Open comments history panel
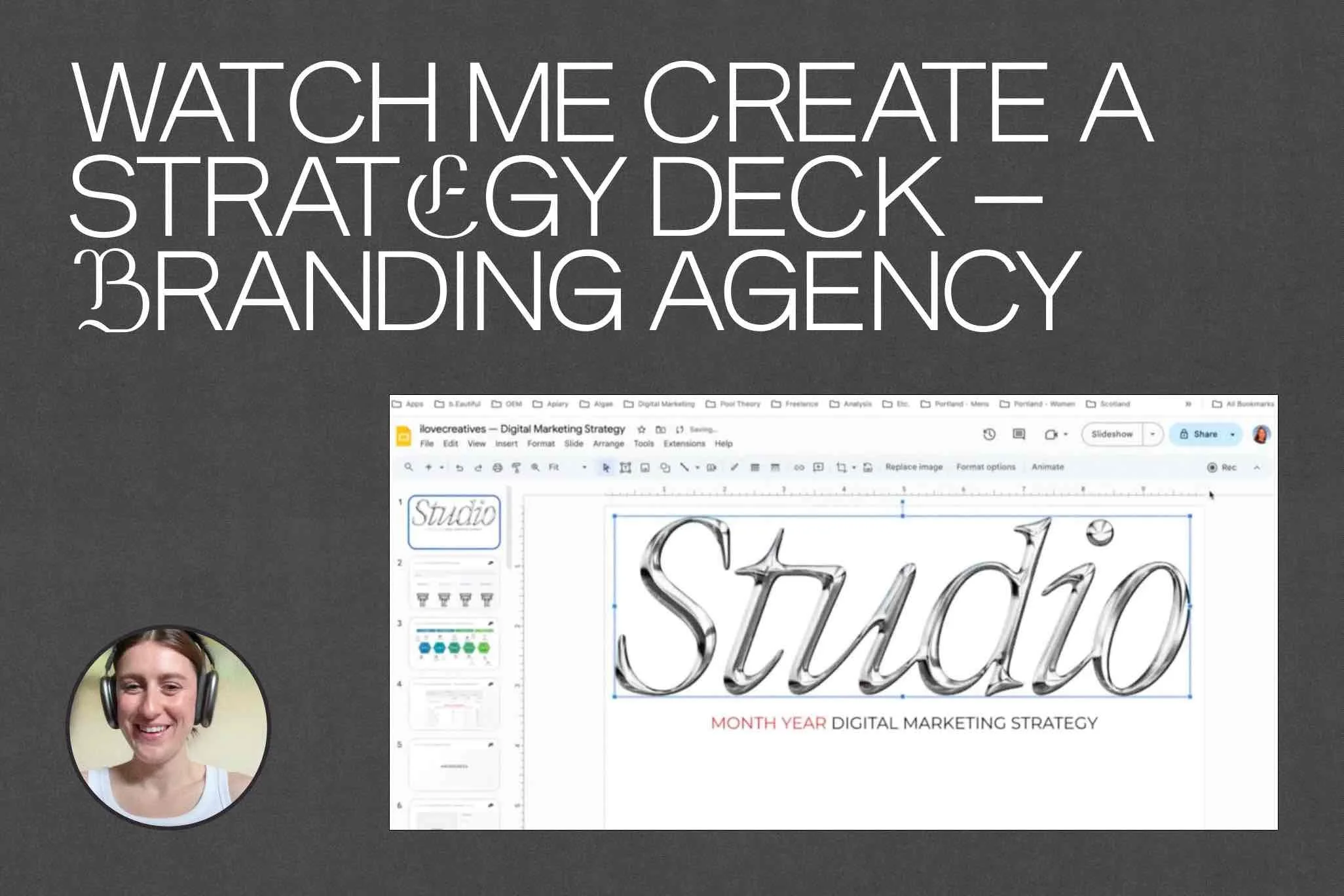Screen dimensions: 1344x896 click(x=1019, y=434)
